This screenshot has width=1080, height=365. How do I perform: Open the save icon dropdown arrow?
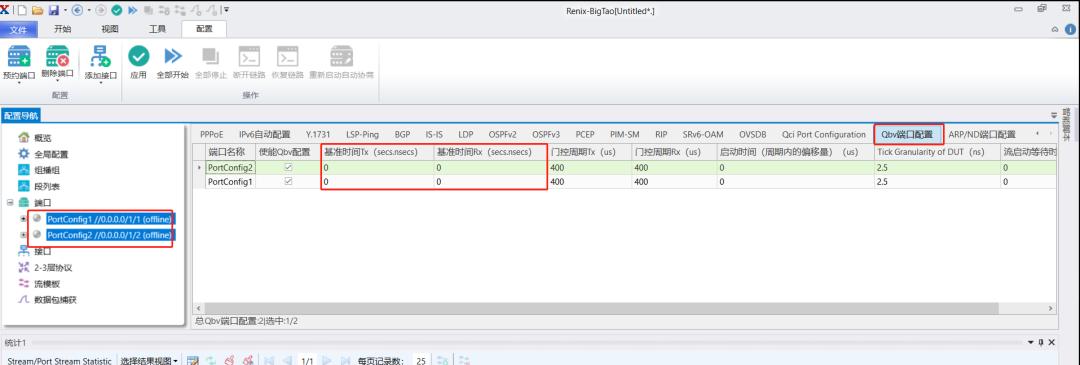(x=65, y=10)
